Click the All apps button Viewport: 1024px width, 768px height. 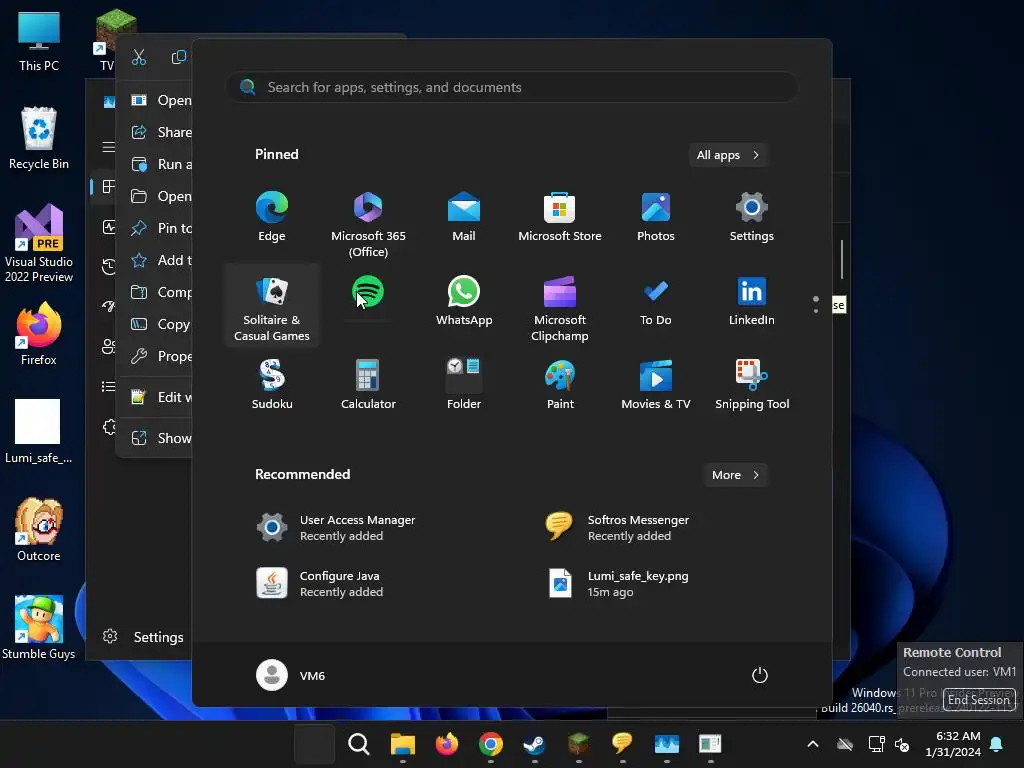point(728,155)
